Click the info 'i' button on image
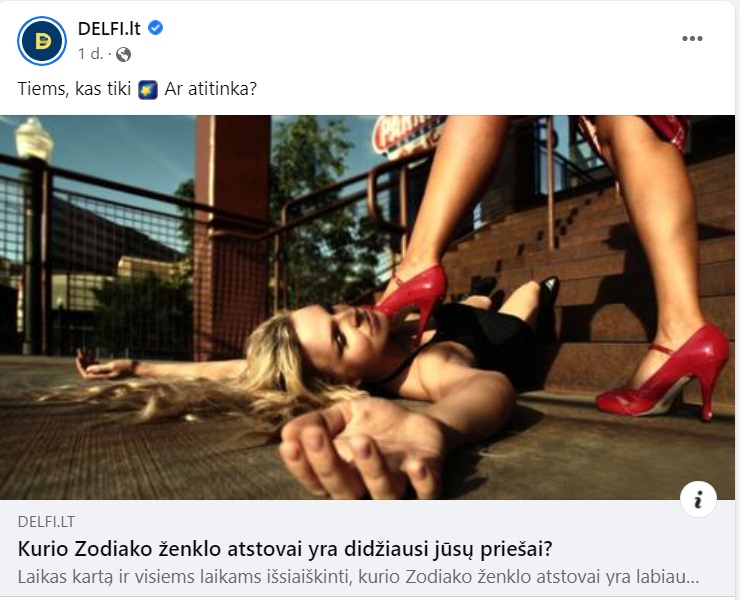 pyautogui.click(x=698, y=499)
